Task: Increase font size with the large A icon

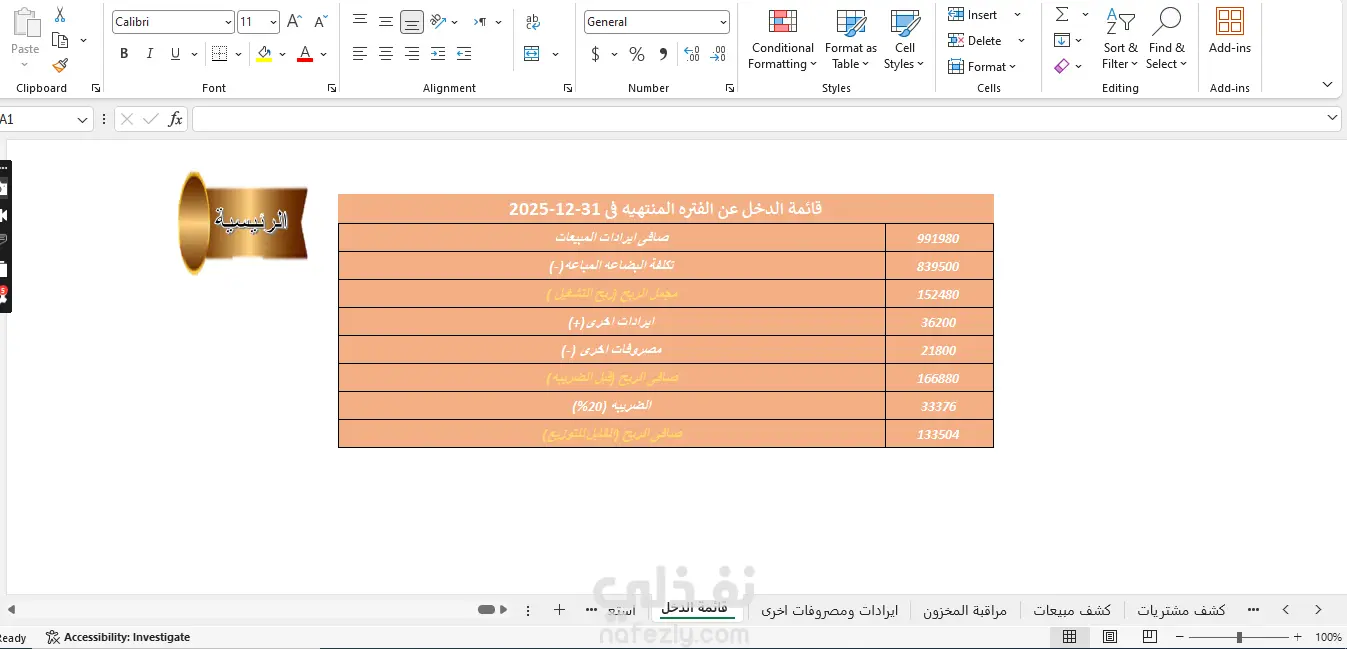Action: coord(294,21)
